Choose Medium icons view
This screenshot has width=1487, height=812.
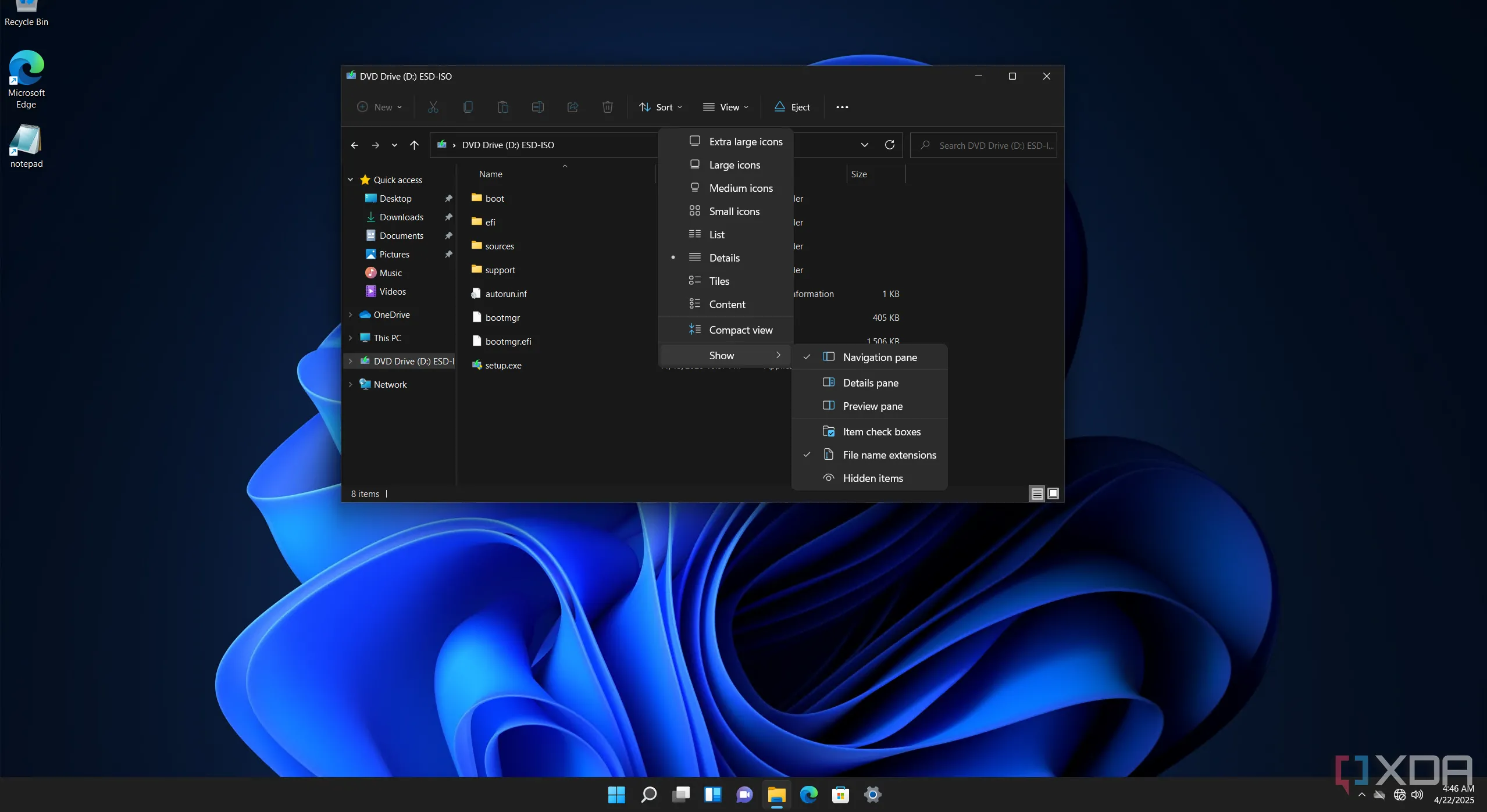pos(726,188)
